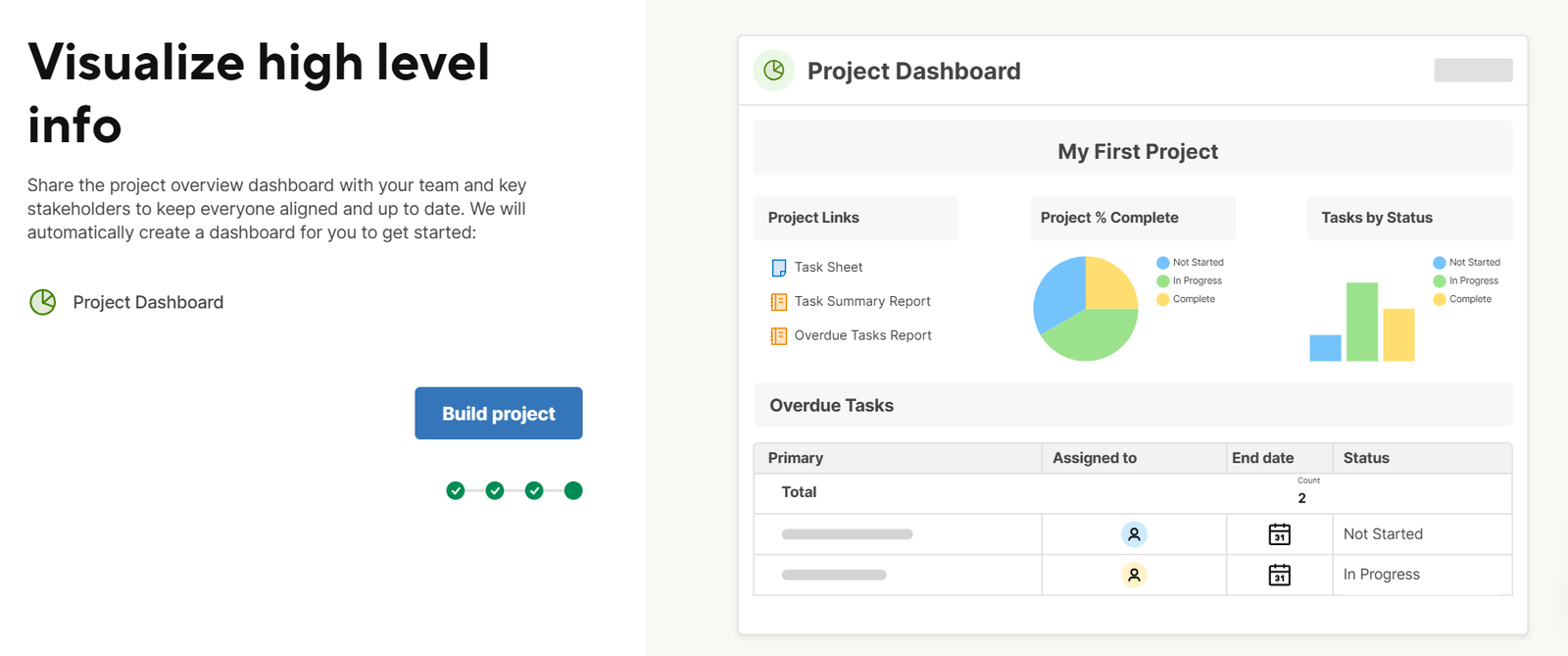
Task: Open the Task Sheet link
Action: pos(828,267)
